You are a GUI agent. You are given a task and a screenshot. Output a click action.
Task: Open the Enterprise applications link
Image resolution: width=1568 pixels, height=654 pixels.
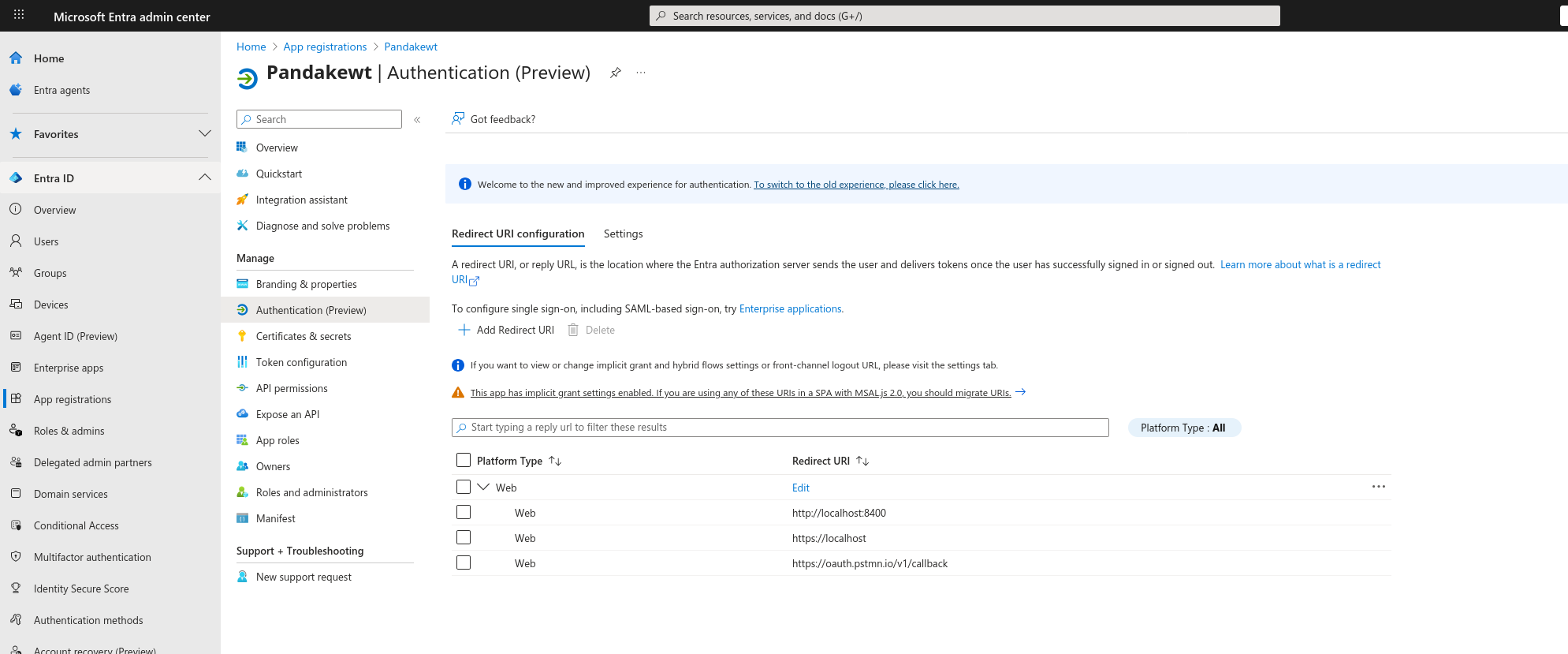tap(790, 308)
